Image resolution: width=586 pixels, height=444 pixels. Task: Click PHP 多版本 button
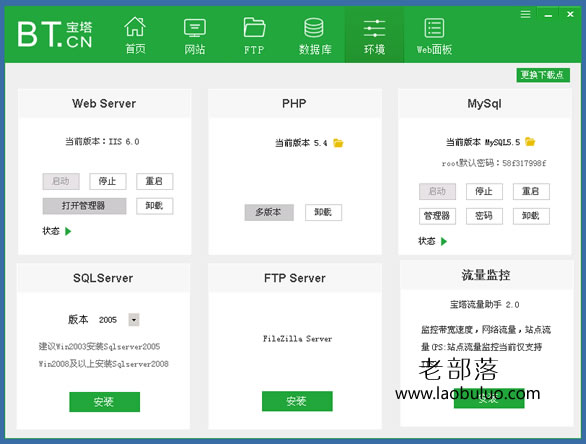pos(269,212)
